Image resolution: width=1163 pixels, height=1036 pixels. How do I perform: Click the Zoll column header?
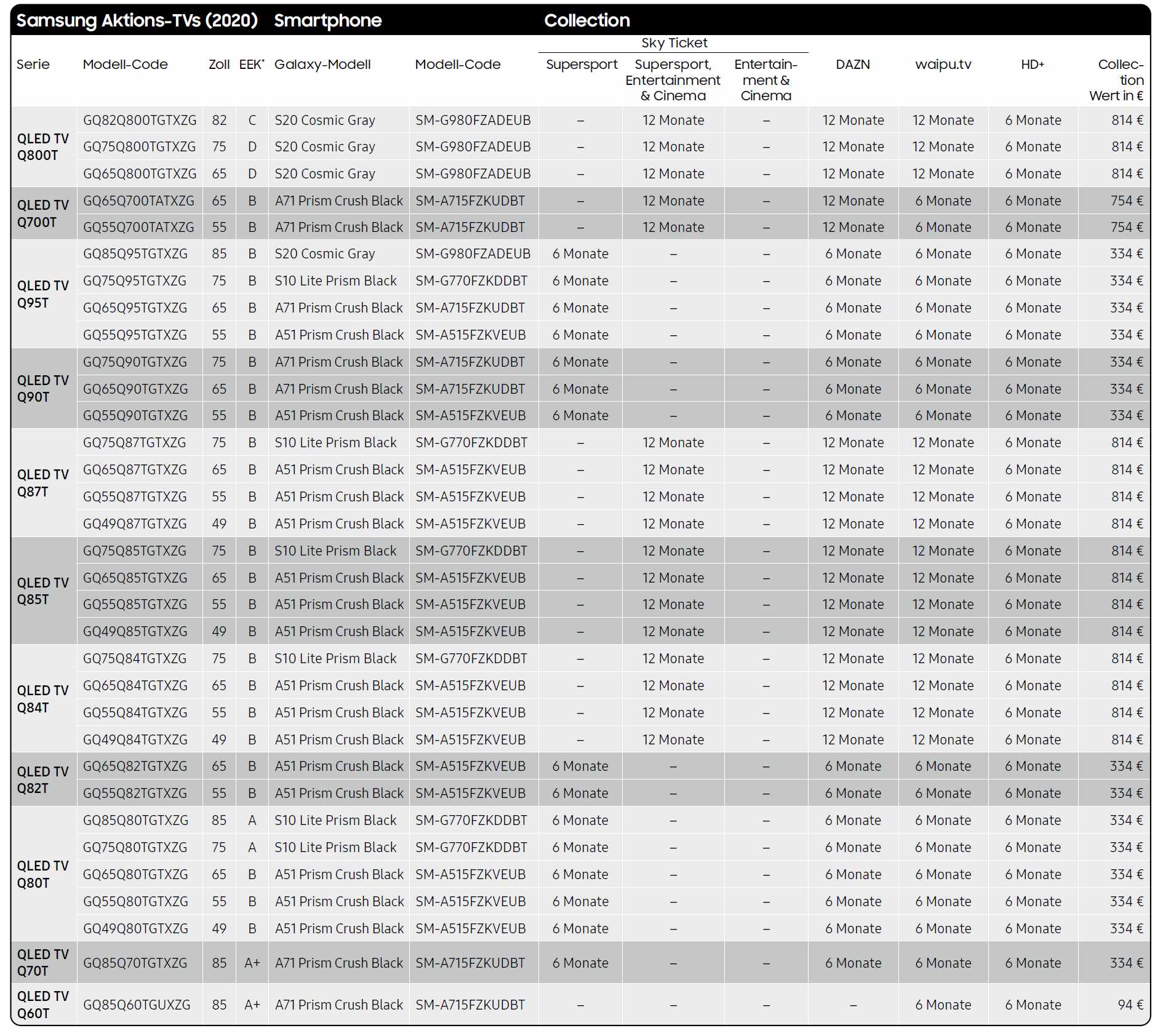pos(219,65)
